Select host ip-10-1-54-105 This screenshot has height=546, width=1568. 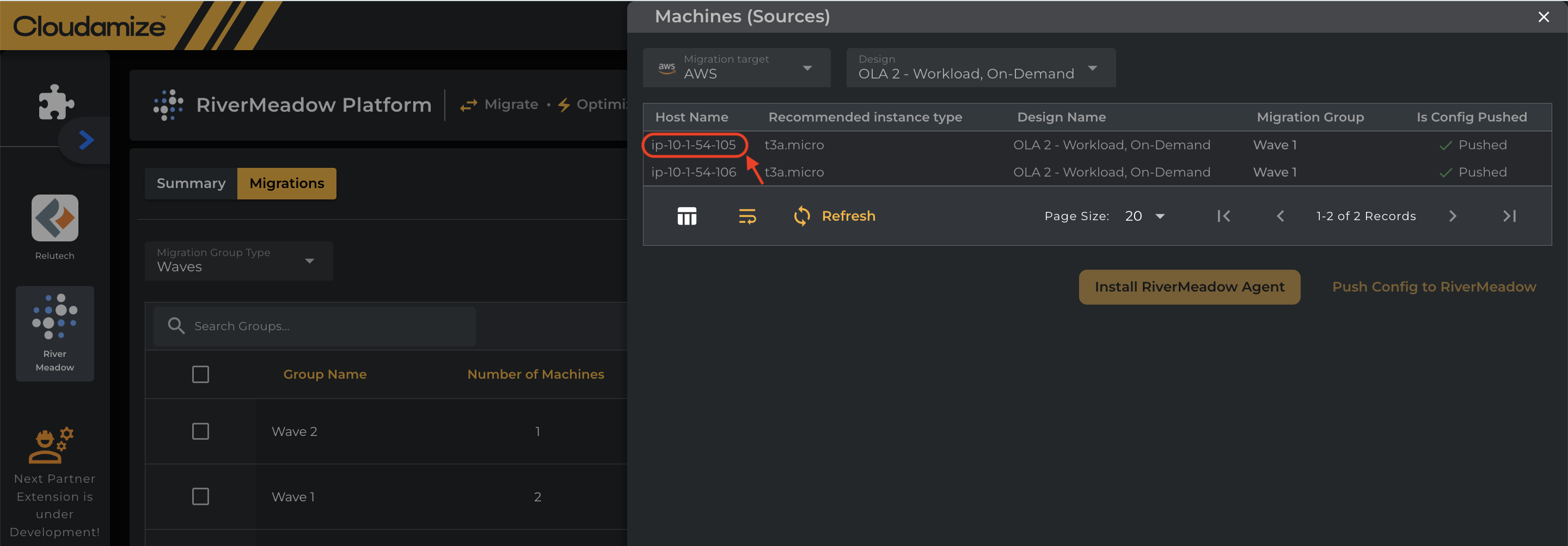[x=693, y=145]
